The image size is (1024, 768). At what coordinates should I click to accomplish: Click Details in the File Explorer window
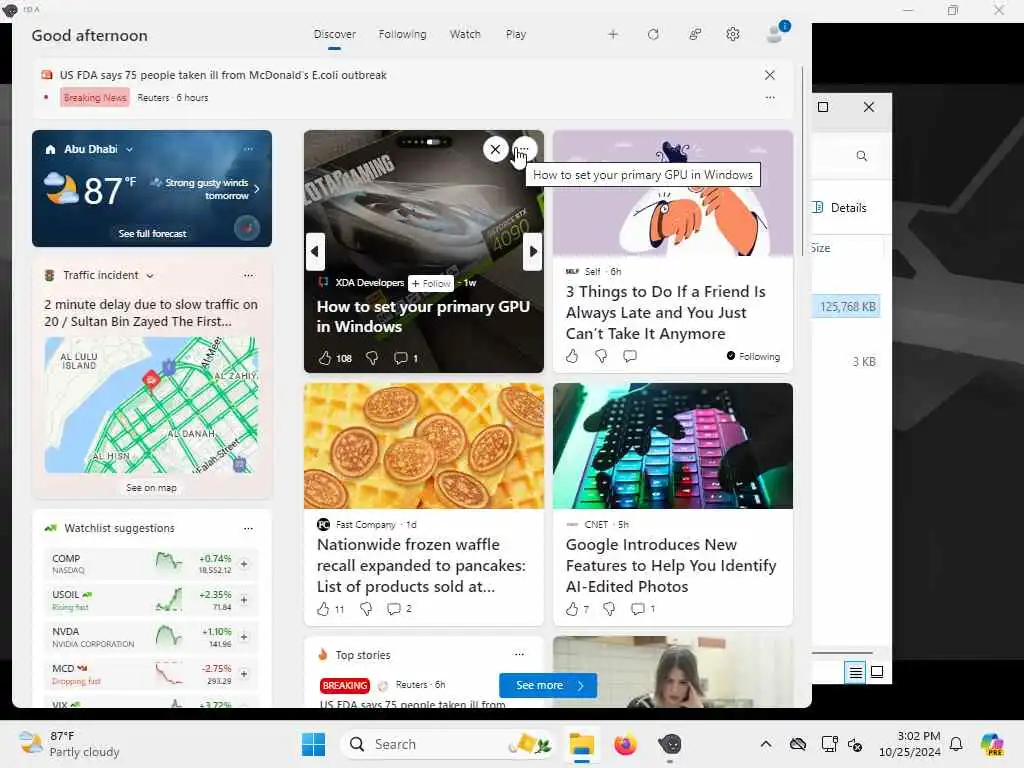(x=839, y=208)
